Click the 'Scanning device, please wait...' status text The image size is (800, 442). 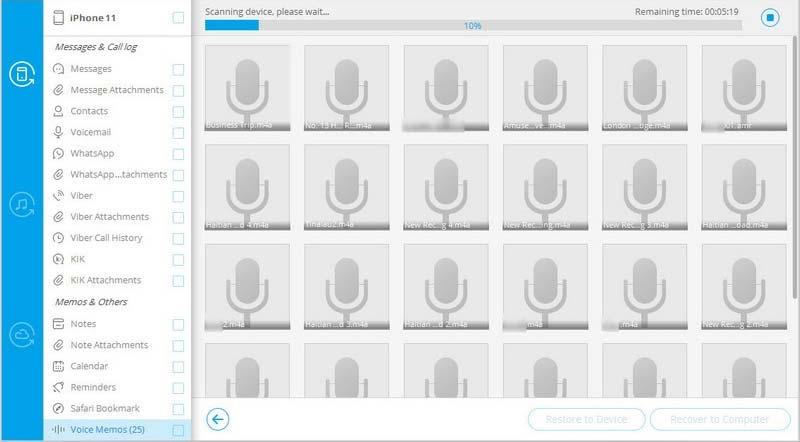tap(267, 12)
